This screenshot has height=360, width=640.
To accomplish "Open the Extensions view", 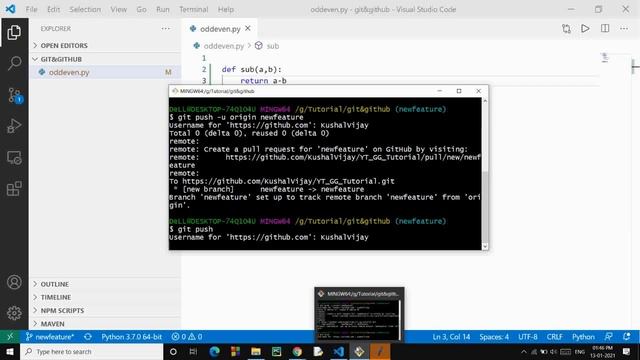I will [x=14, y=189].
